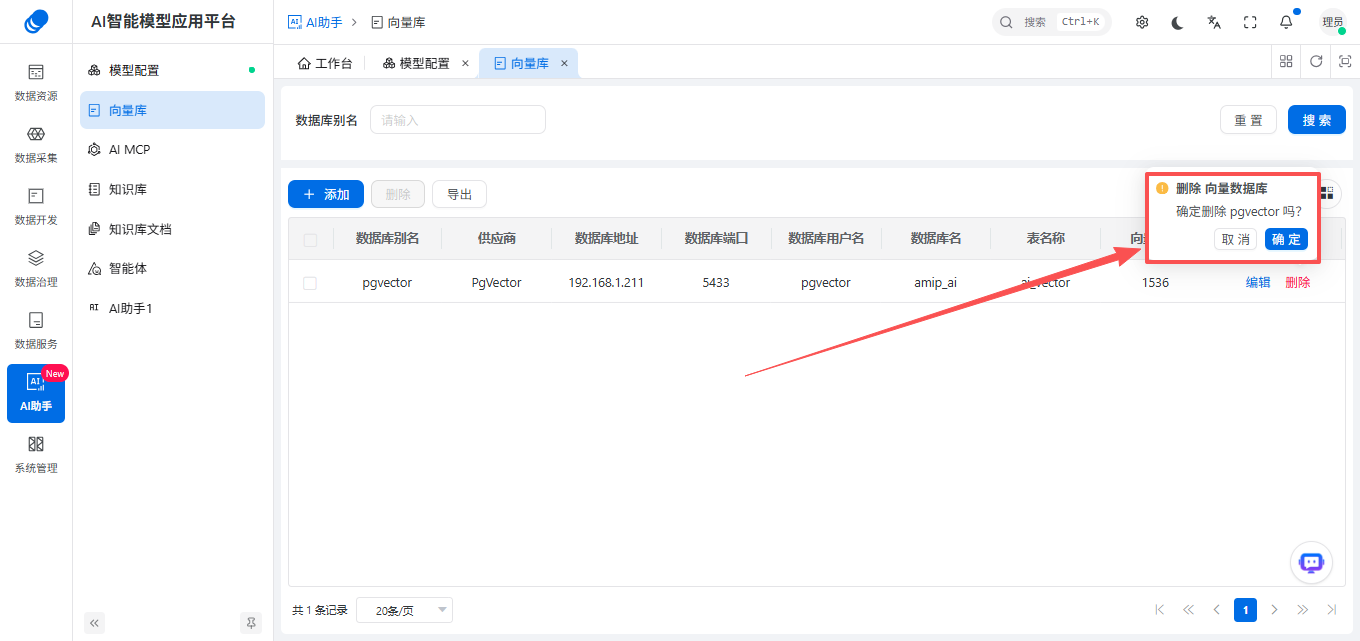Open the 20条/页 page size dropdown
This screenshot has height=641, width=1360.
[x=404, y=610]
